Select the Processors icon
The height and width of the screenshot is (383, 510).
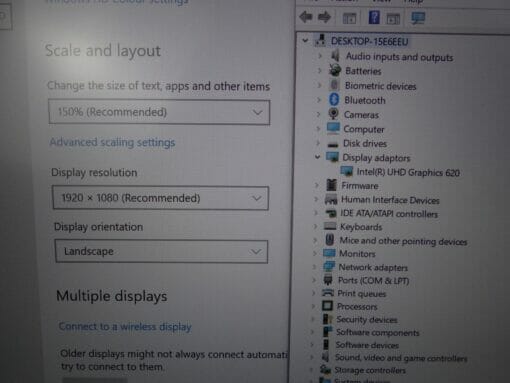click(327, 306)
